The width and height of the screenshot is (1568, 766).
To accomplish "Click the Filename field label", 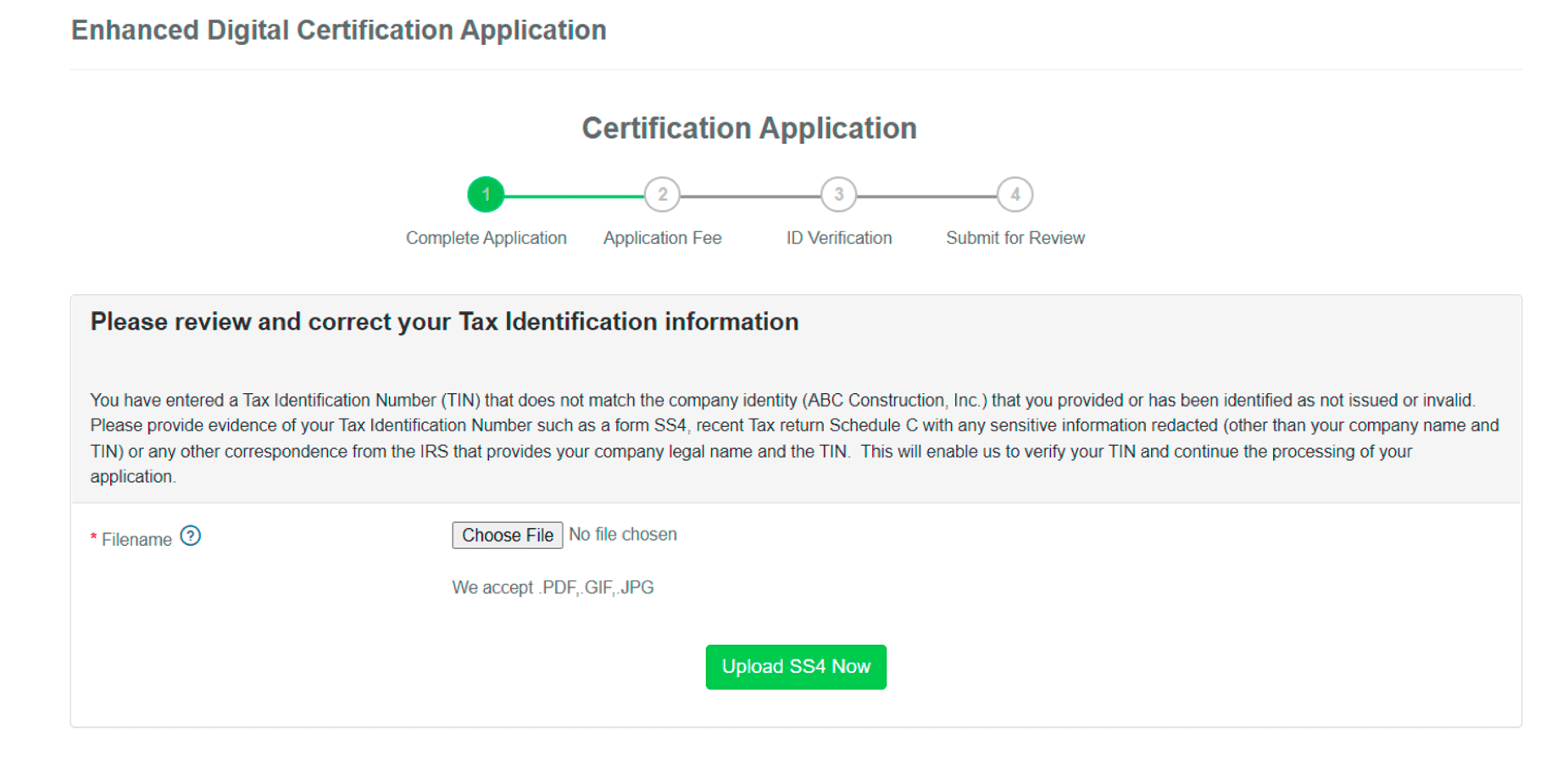I will (x=136, y=539).
